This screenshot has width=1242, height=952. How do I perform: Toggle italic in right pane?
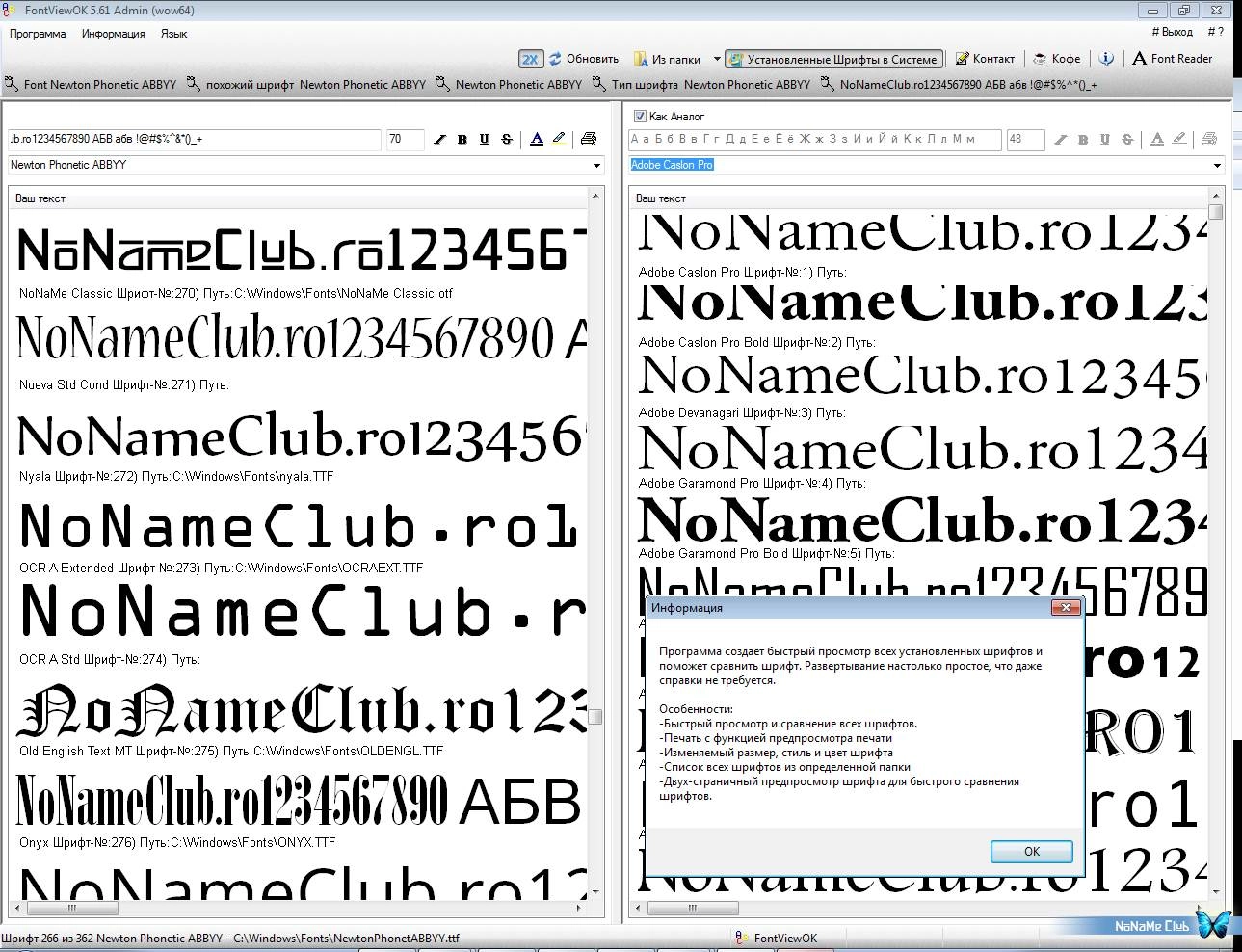pos(1060,139)
